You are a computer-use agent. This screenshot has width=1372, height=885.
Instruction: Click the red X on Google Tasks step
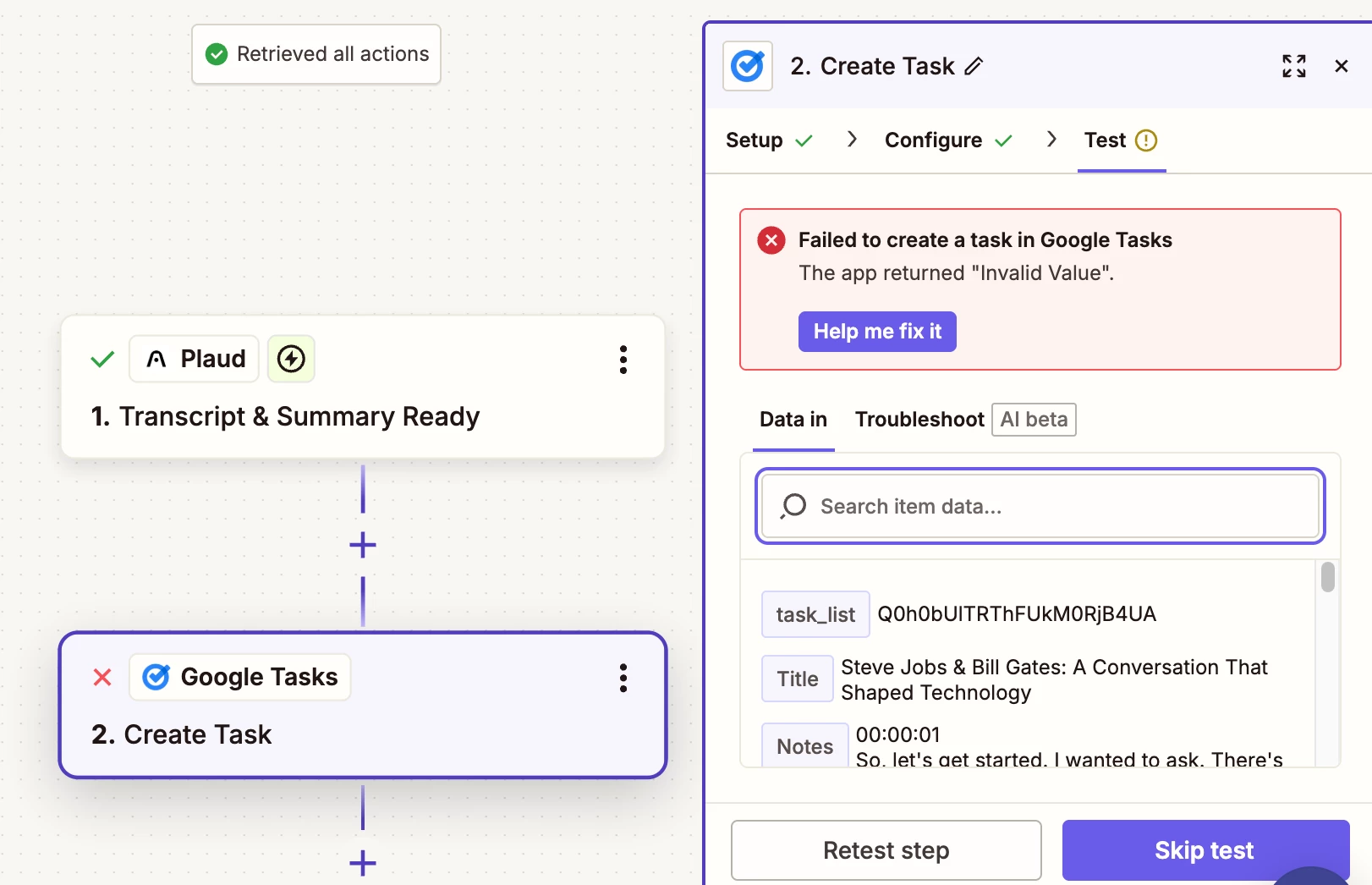102,677
